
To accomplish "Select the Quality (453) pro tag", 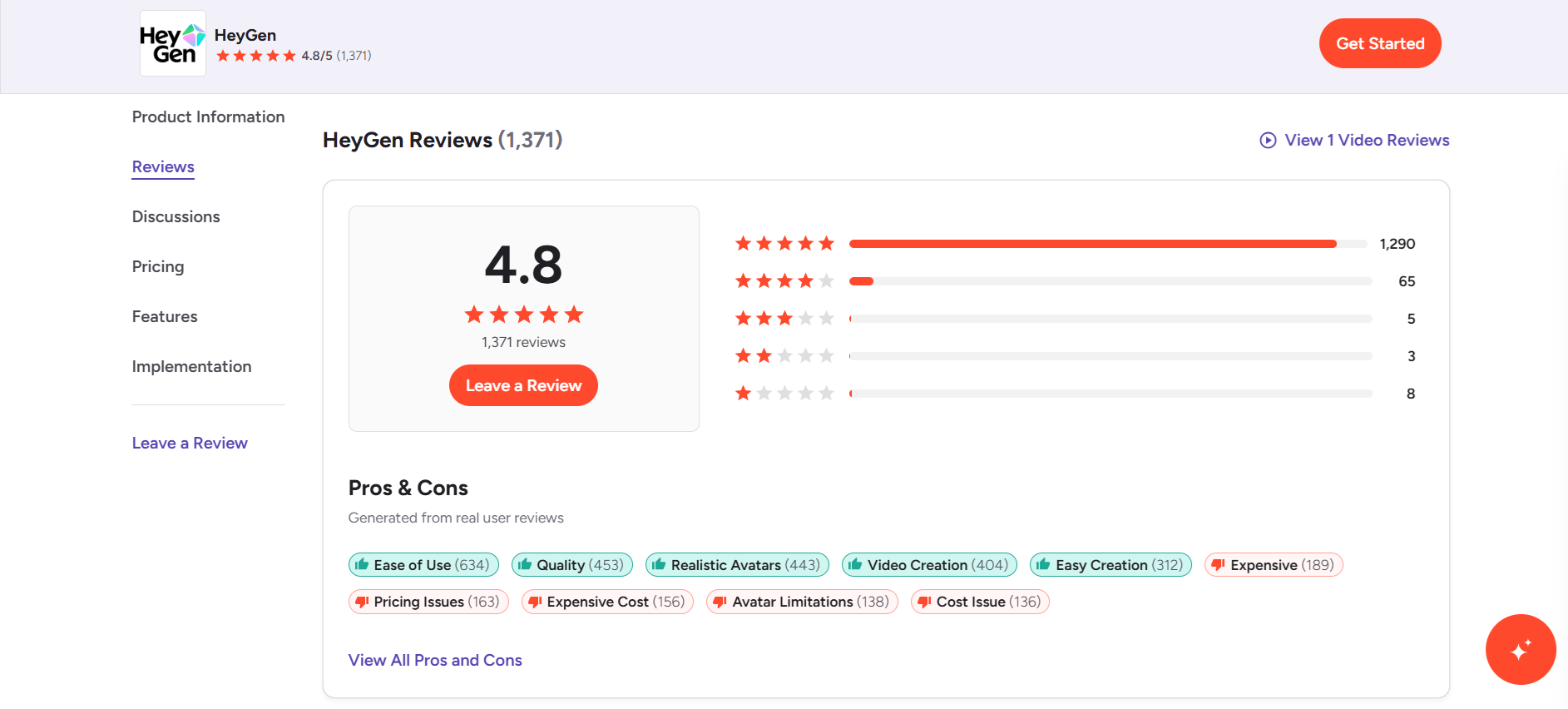I will (572, 565).
